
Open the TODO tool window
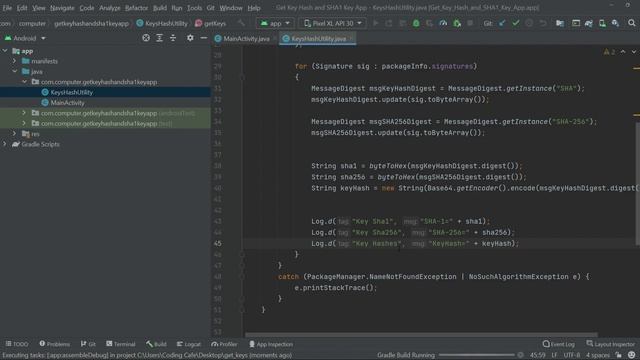coord(17,344)
